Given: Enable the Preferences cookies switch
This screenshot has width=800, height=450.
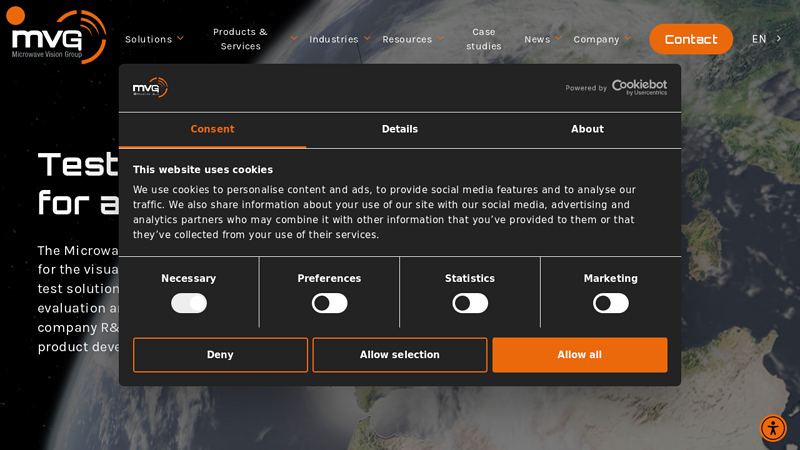Looking at the screenshot, I should pyautogui.click(x=330, y=303).
